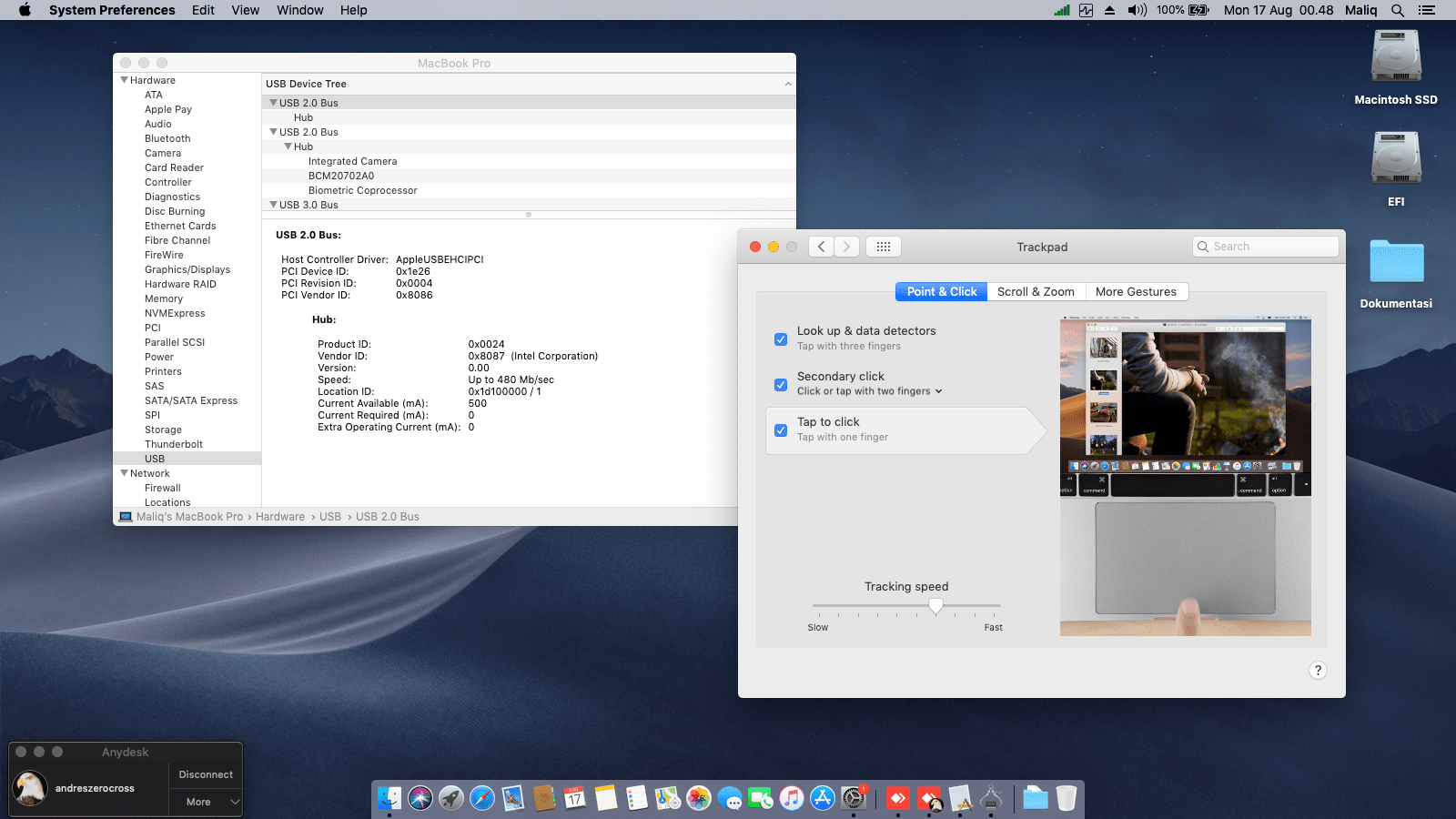Screen dimensions: 1456x819
Task: Launch Safari from the dock
Action: (482, 798)
